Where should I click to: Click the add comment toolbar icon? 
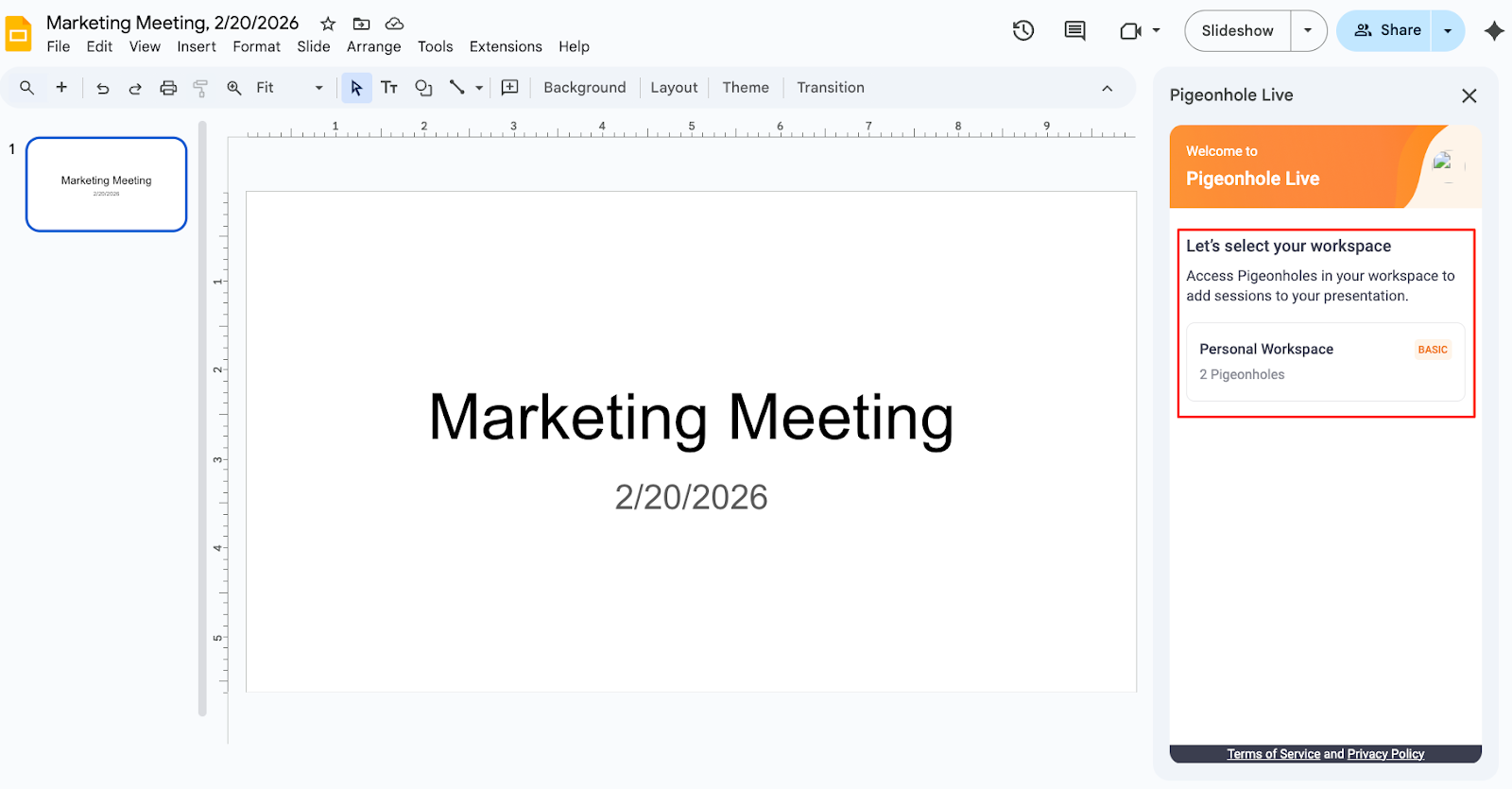pyautogui.click(x=509, y=88)
